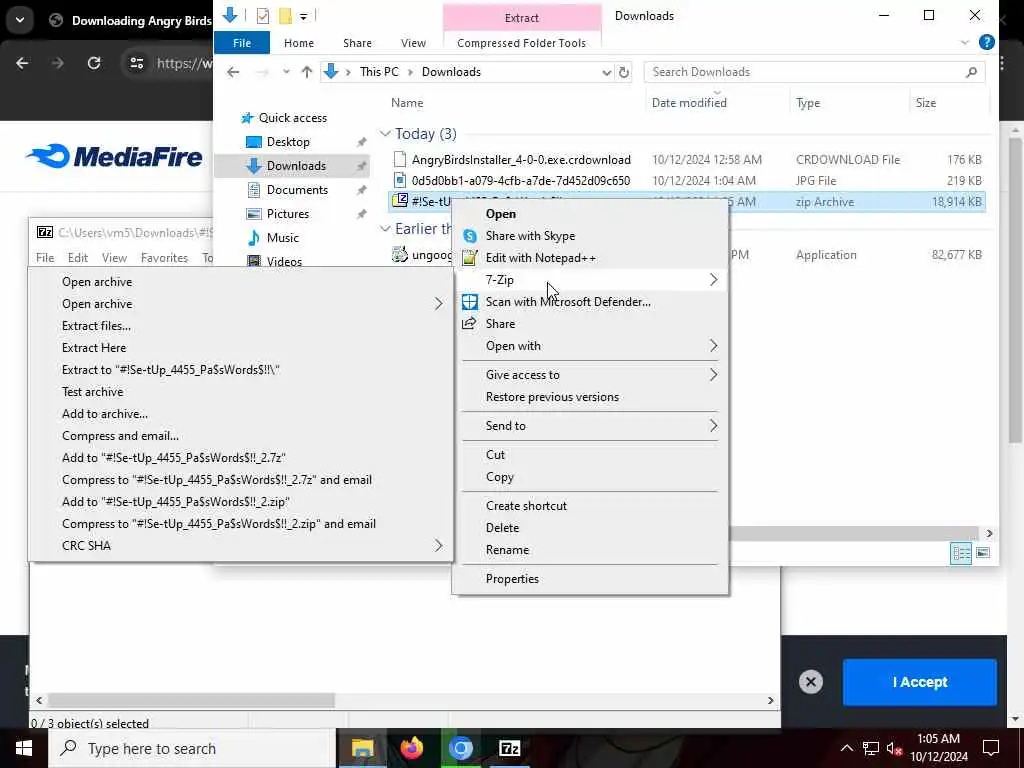
Task: Select the 0d5d0bb1 JPG file
Action: (x=520, y=180)
